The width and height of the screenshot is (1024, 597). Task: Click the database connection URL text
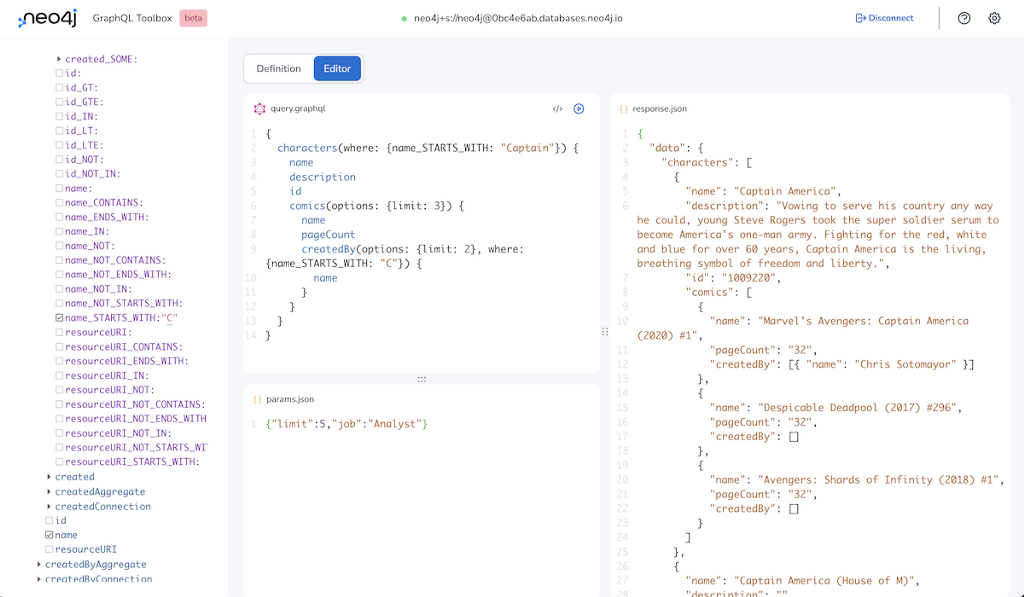click(519, 18)
